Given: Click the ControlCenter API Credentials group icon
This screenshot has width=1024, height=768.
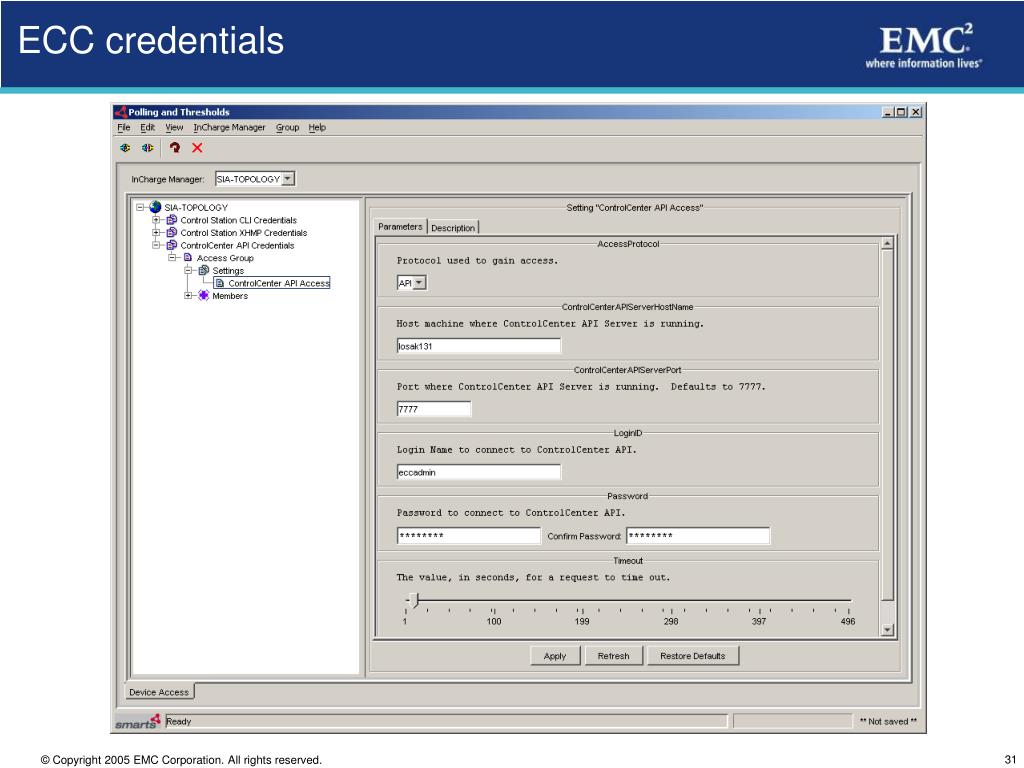Looking at the screenshot, I should (x=172, y=246).
